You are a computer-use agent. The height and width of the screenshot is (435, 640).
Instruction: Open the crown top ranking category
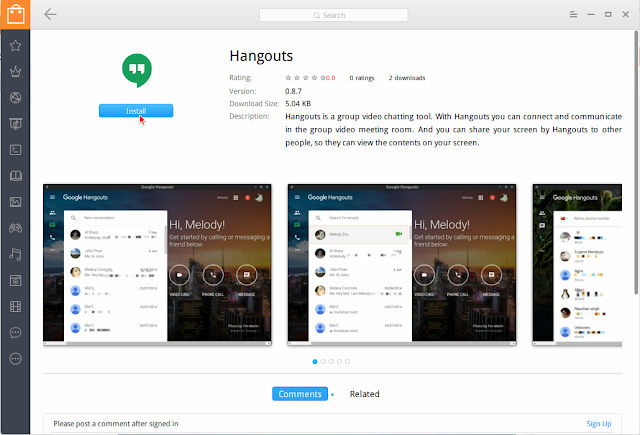(16, 71)
